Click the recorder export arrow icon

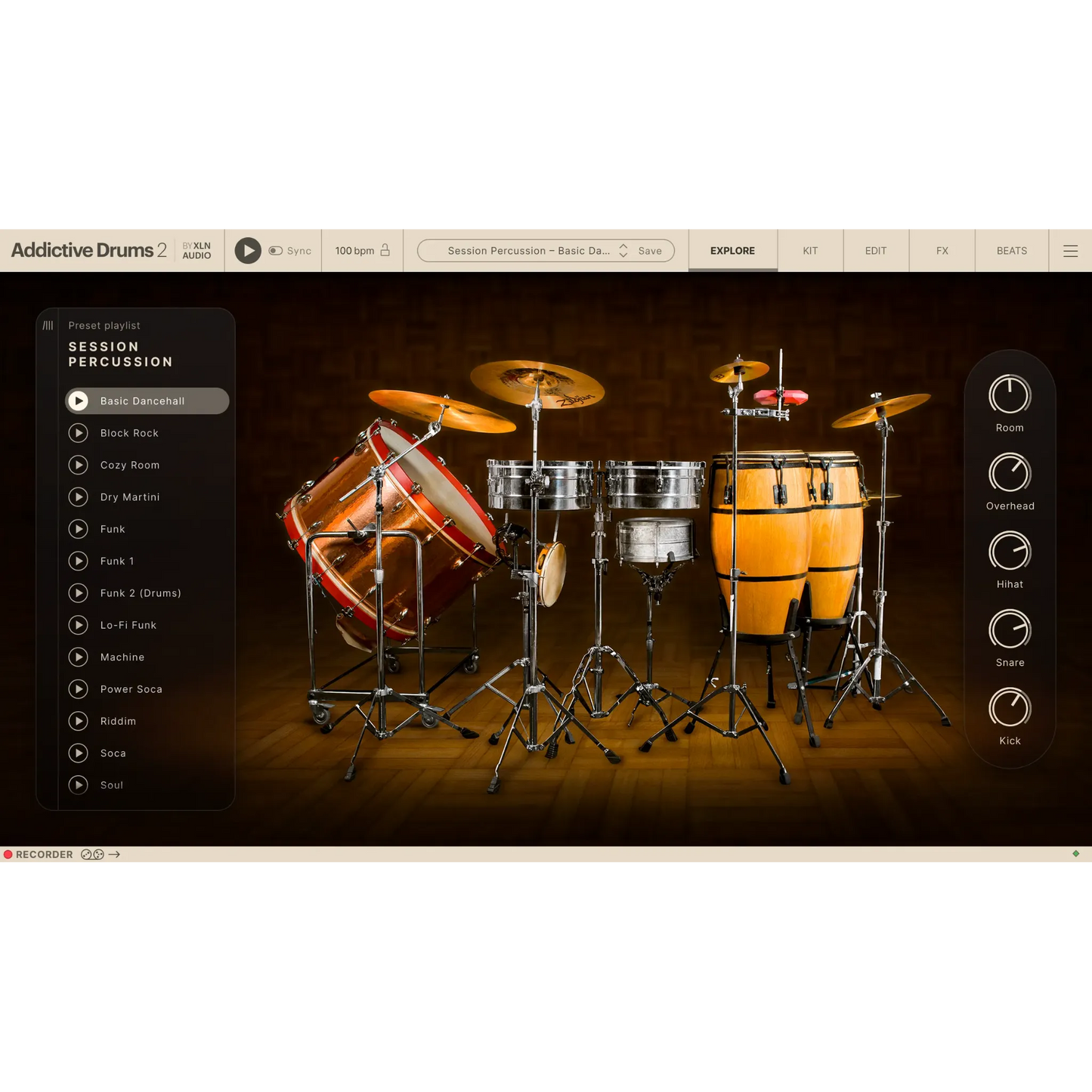[x=114, y=855]
